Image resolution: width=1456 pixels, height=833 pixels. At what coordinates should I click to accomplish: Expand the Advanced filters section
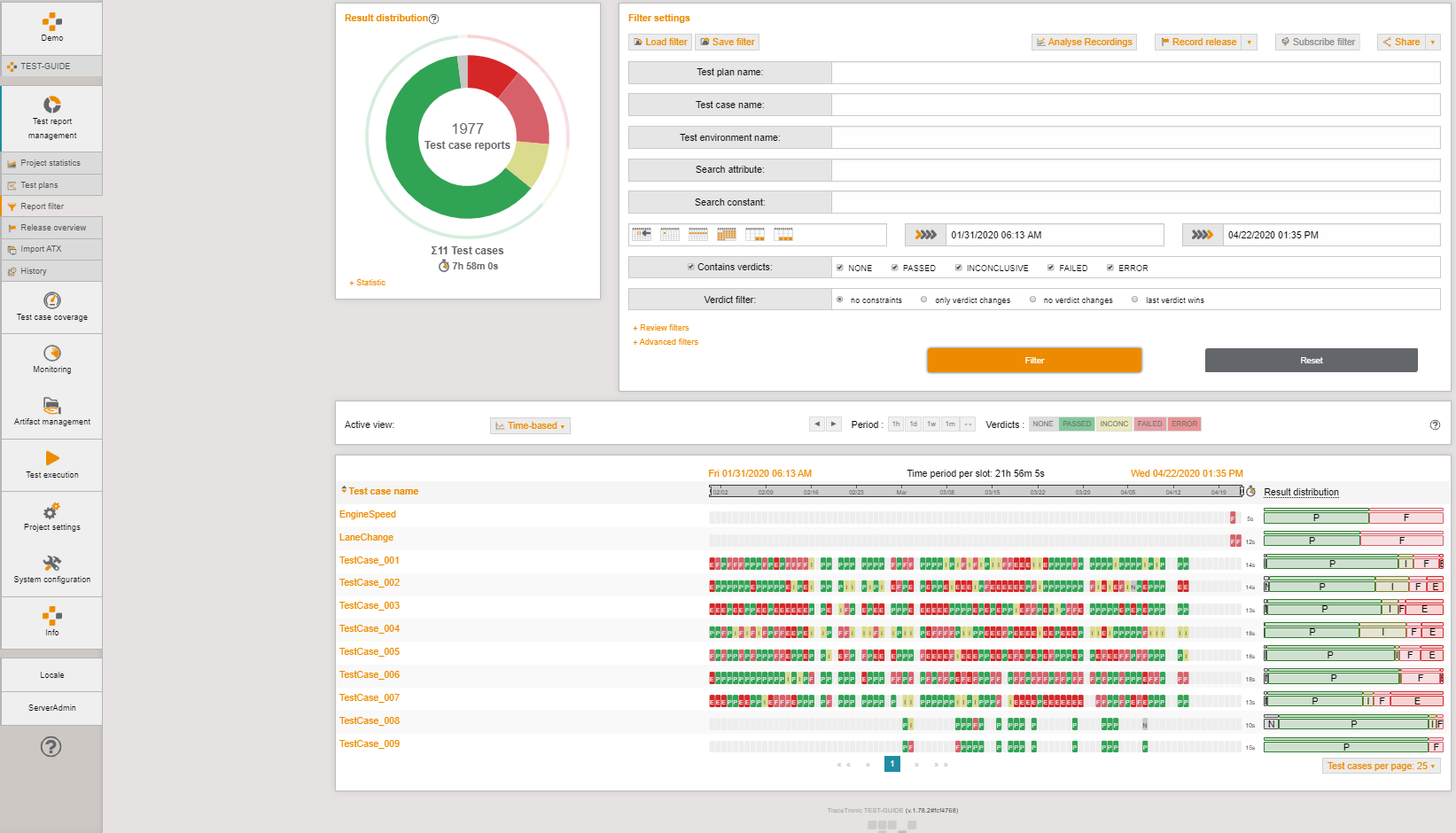click(666, 342)
